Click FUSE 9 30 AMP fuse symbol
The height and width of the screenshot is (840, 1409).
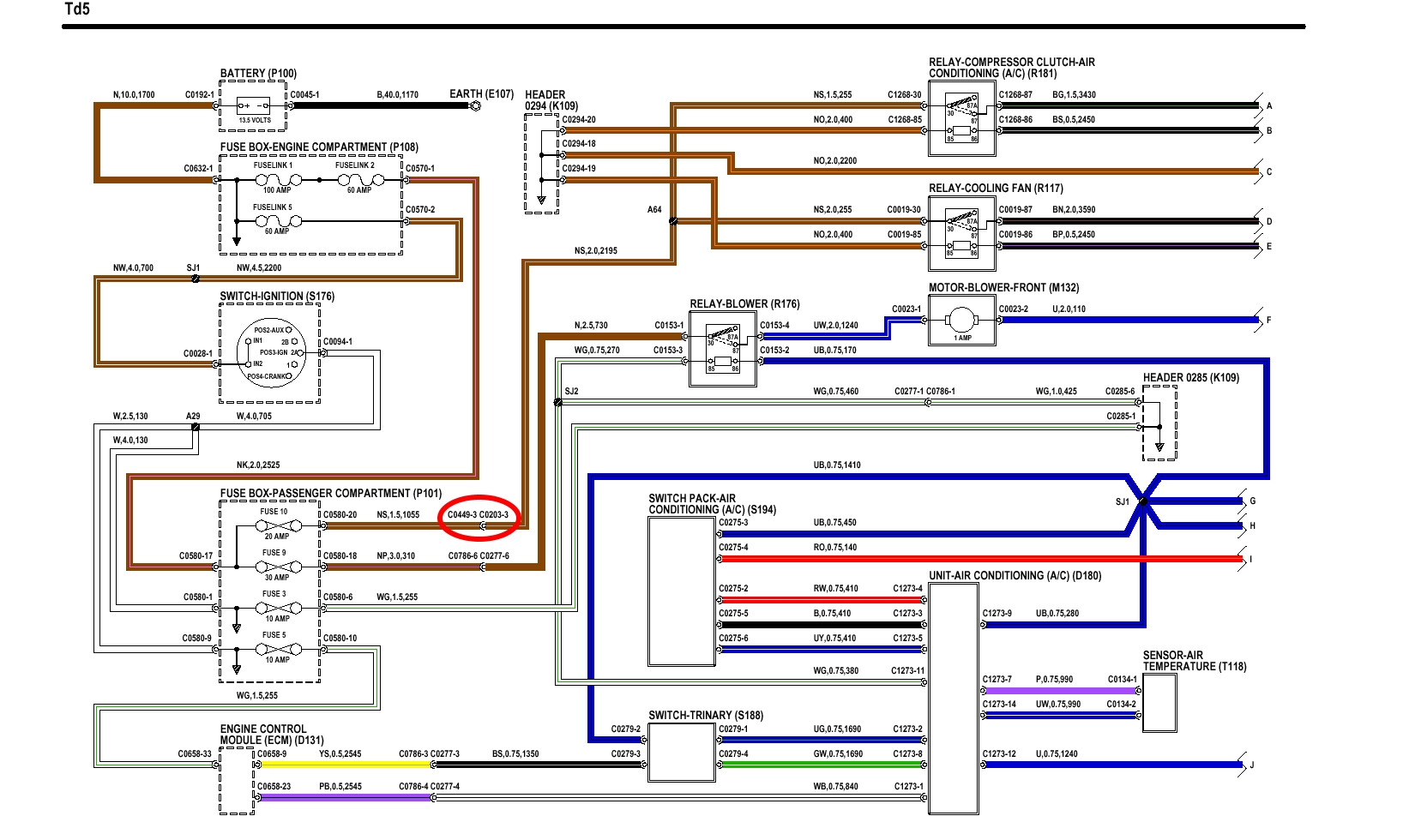point(277,566)
